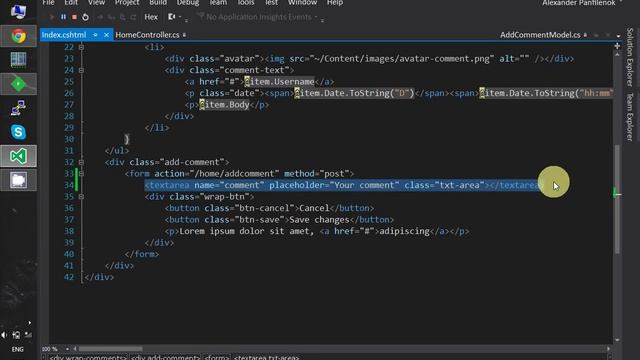Click the horizontal scrollbar thumb
Screen dimensions: 640x360
111,349
